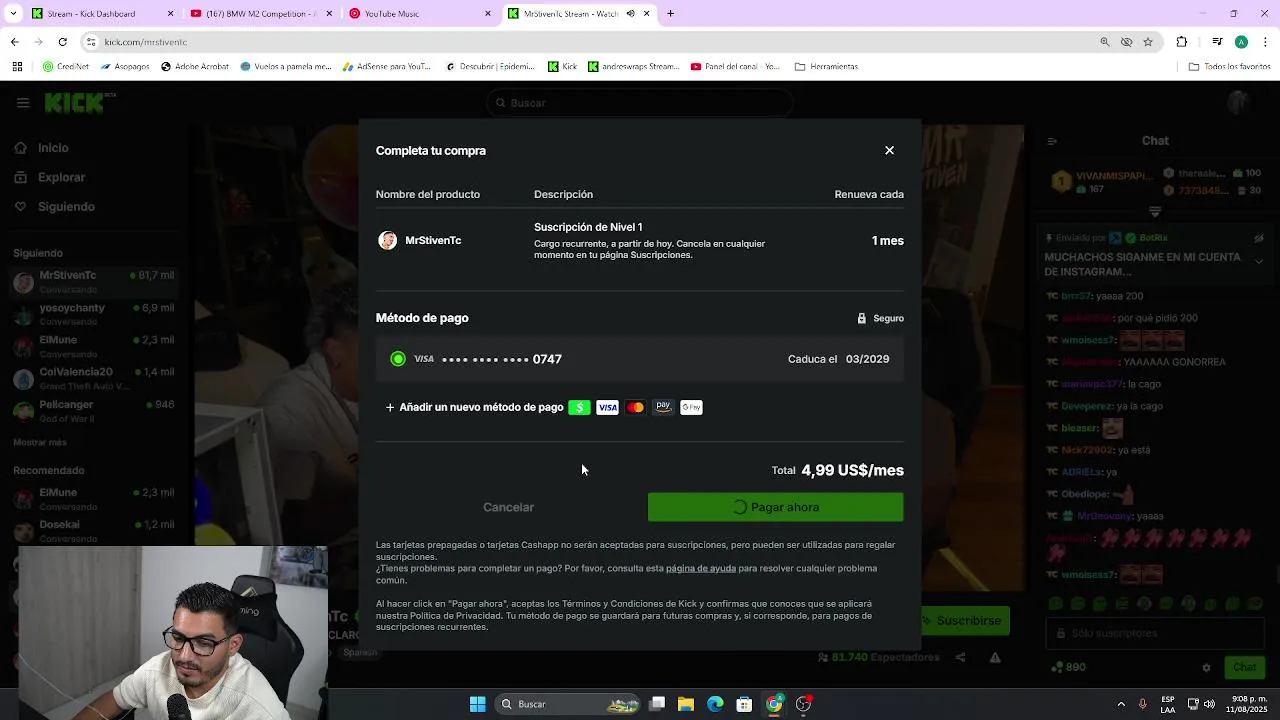This screenshot has height=720, width=1280.
Task: Bookmark this page with the star icon
Action: point(1148,42)
